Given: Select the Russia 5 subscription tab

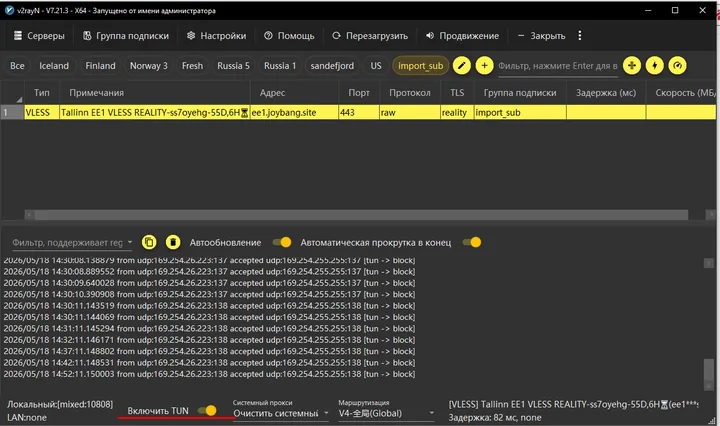Looking at the screenshot, I should pos(233,66).
